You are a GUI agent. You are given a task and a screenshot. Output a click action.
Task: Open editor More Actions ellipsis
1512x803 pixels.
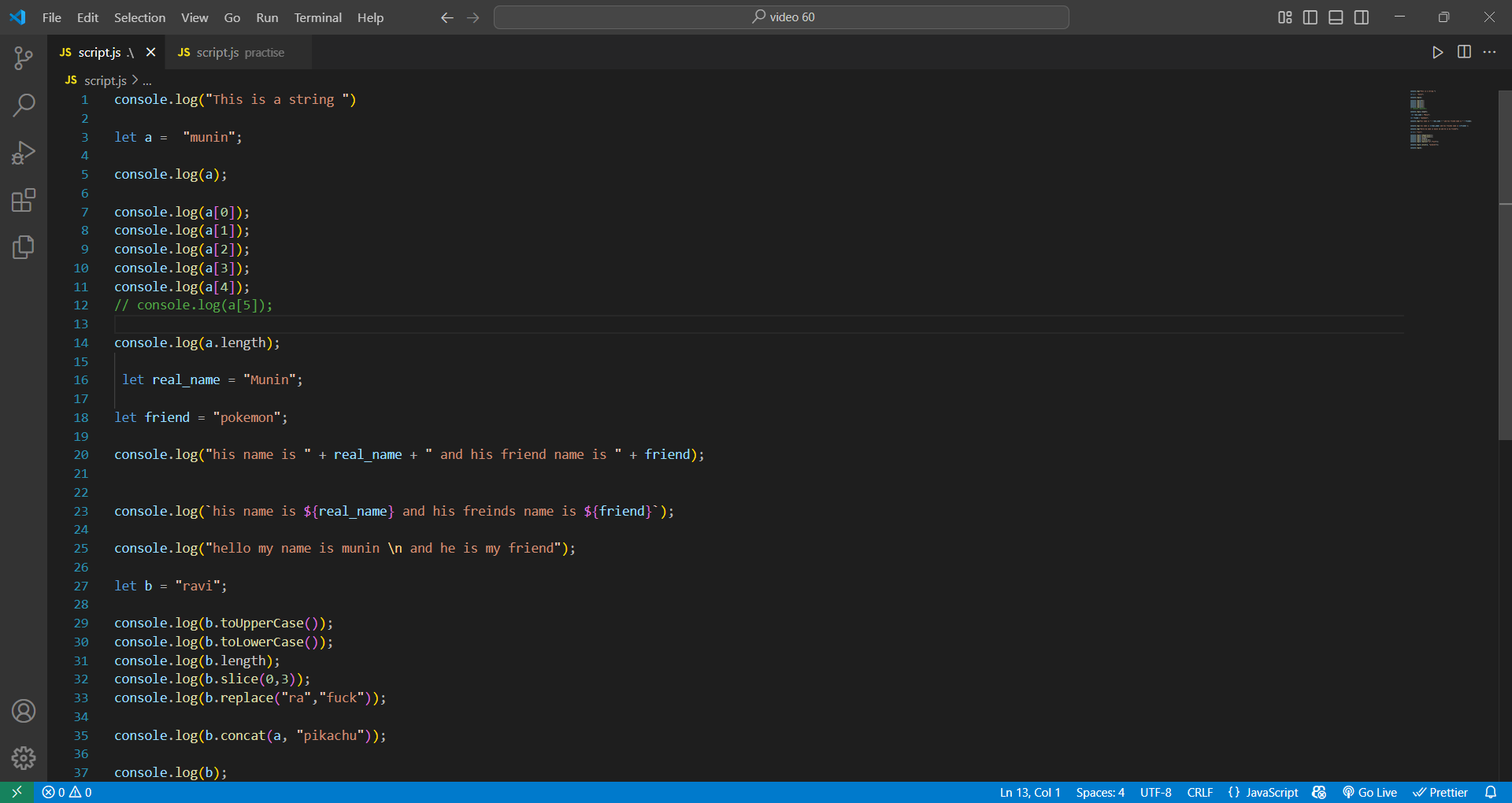(x=1489, y=52)
